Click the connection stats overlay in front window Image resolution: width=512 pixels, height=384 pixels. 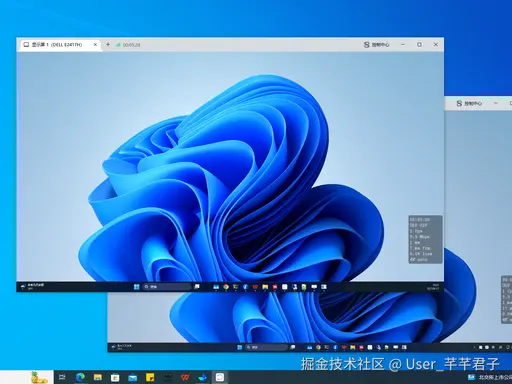coord(425,239)
